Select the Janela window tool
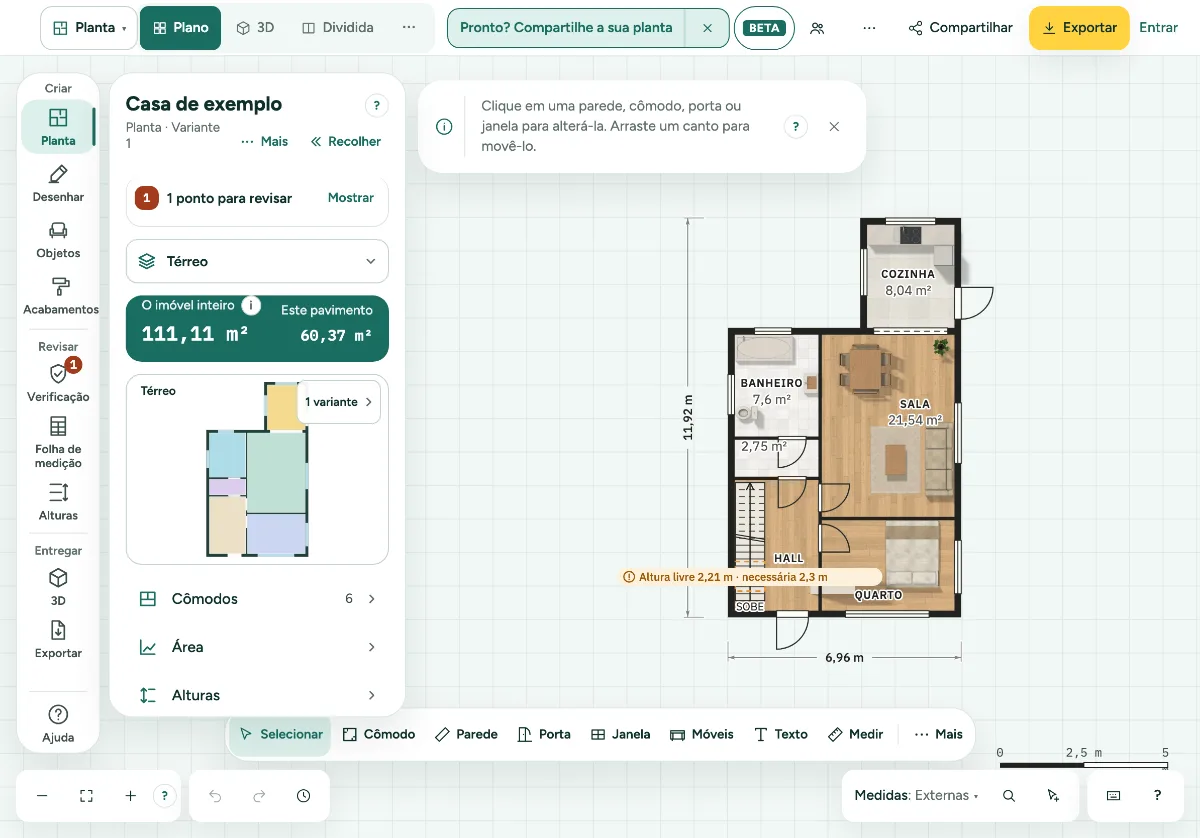The image size is (1200, 838). [620, 734]
